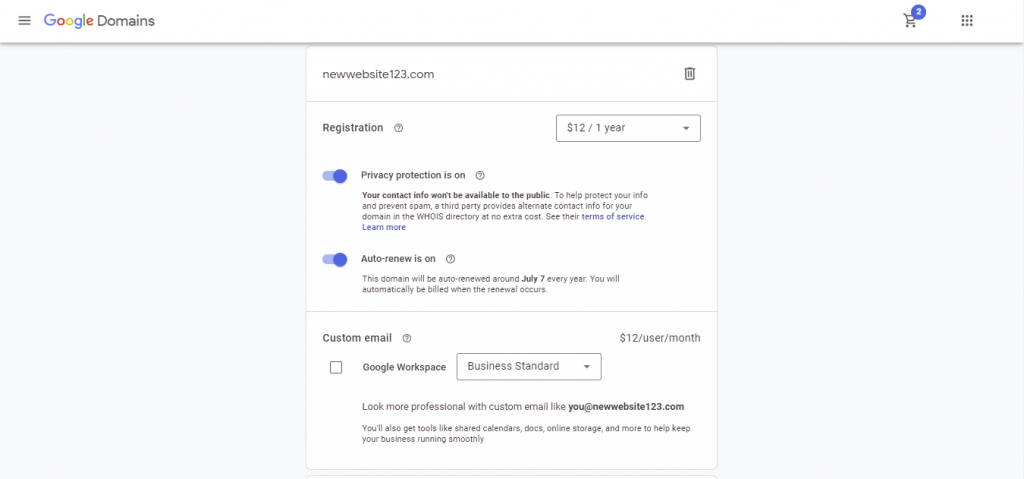Click the newwebsite123.com domain title

[x=378, y=74]
